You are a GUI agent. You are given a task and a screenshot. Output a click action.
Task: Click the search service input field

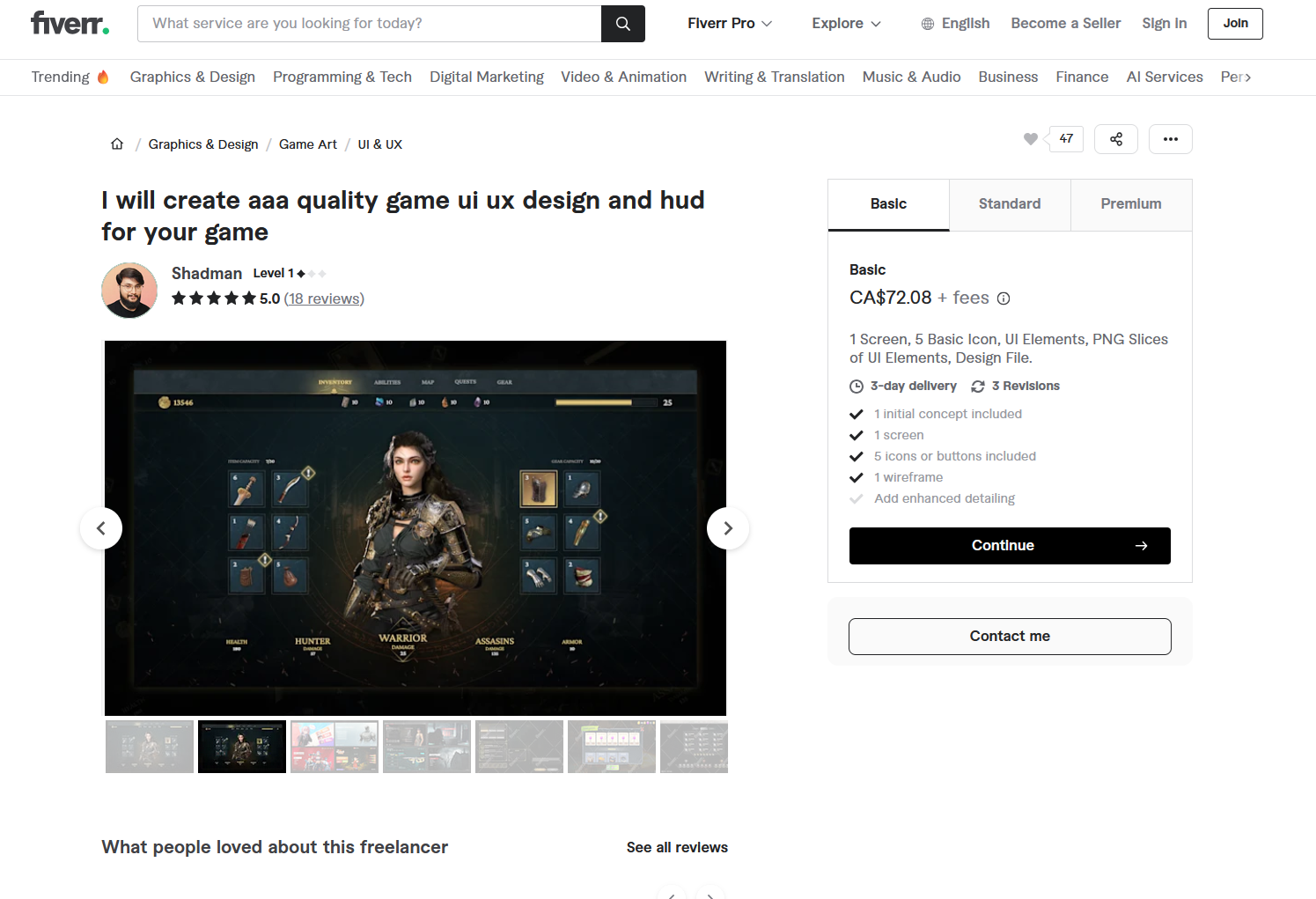[370, 24]
